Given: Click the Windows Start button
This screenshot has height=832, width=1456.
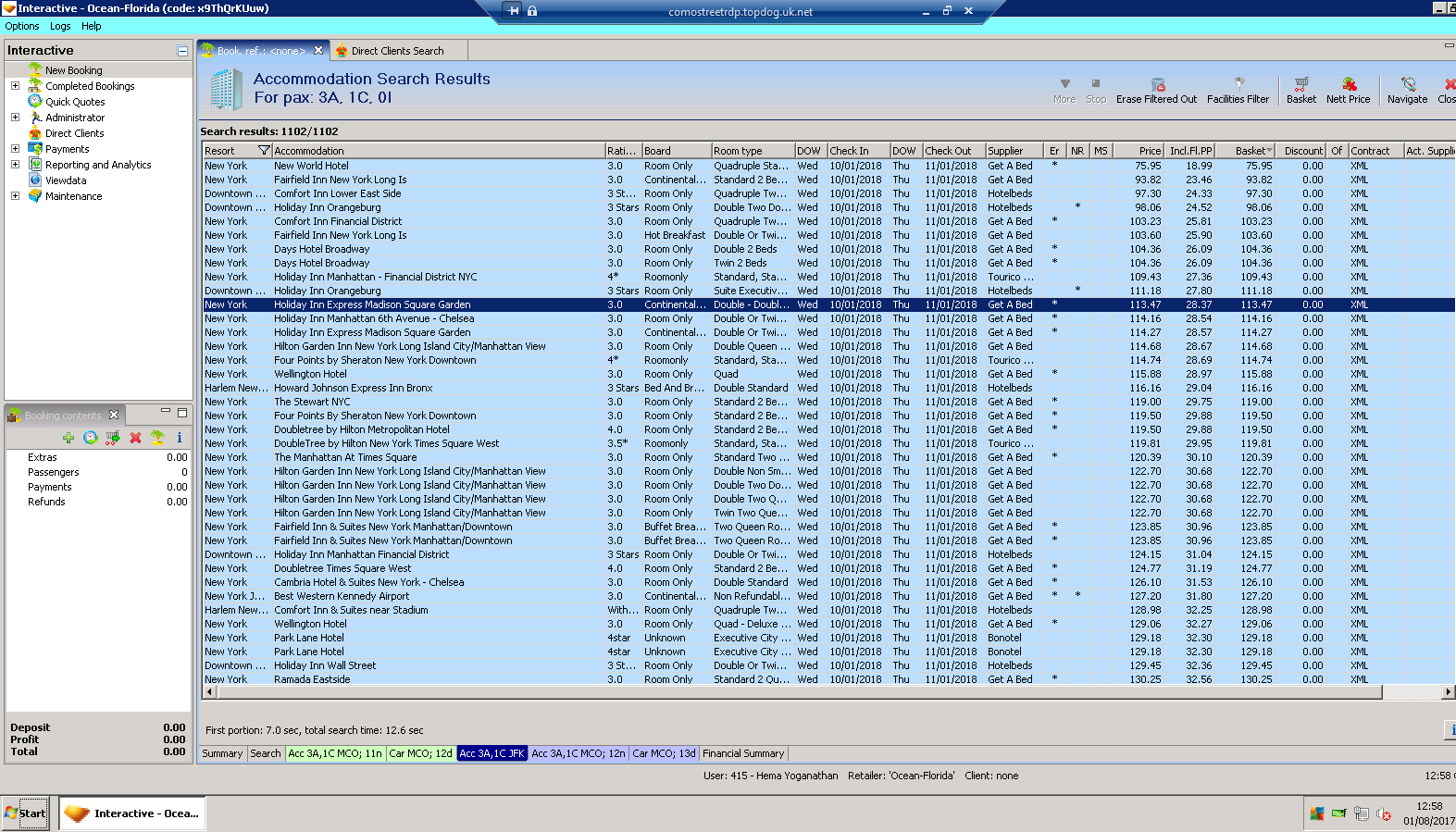Looking at the screenshot, I should (x=25, y=813).
